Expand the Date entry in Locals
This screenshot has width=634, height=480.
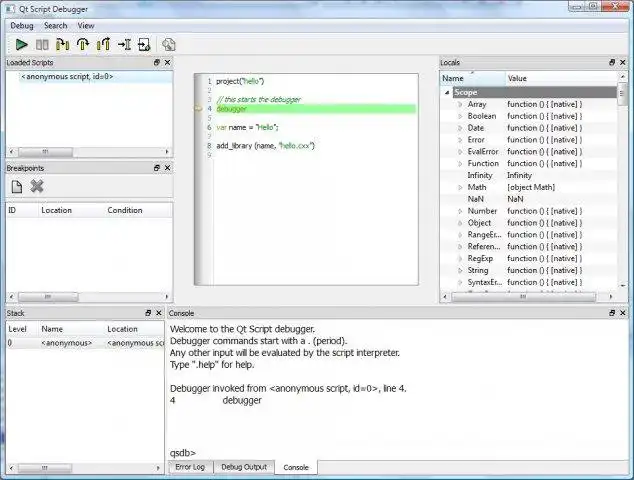(x=460, y=128)
